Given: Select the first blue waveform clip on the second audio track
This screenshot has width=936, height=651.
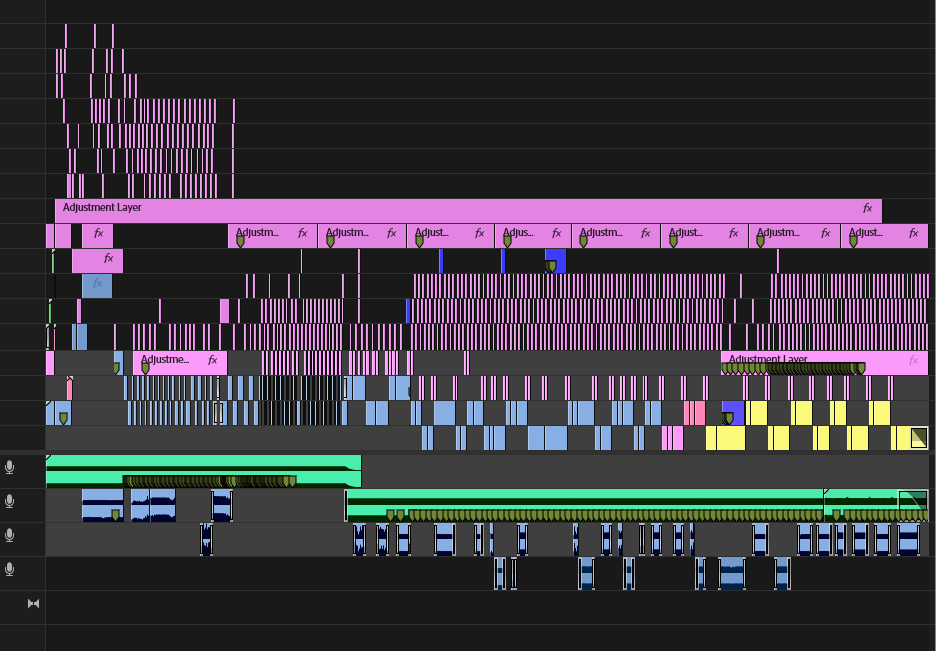Looking at the screenshot, I should [103, 505].
